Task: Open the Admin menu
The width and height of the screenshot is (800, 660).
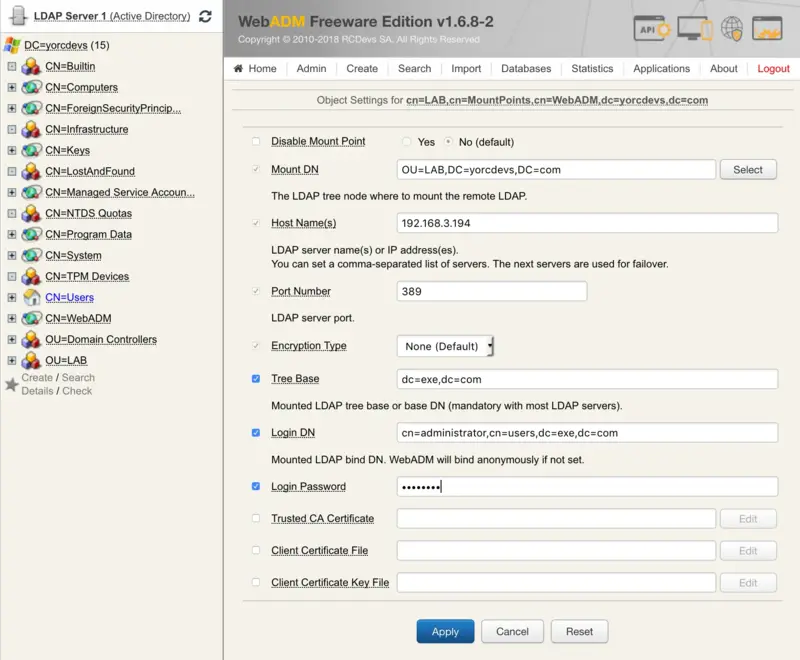Action: click(311, 68)
